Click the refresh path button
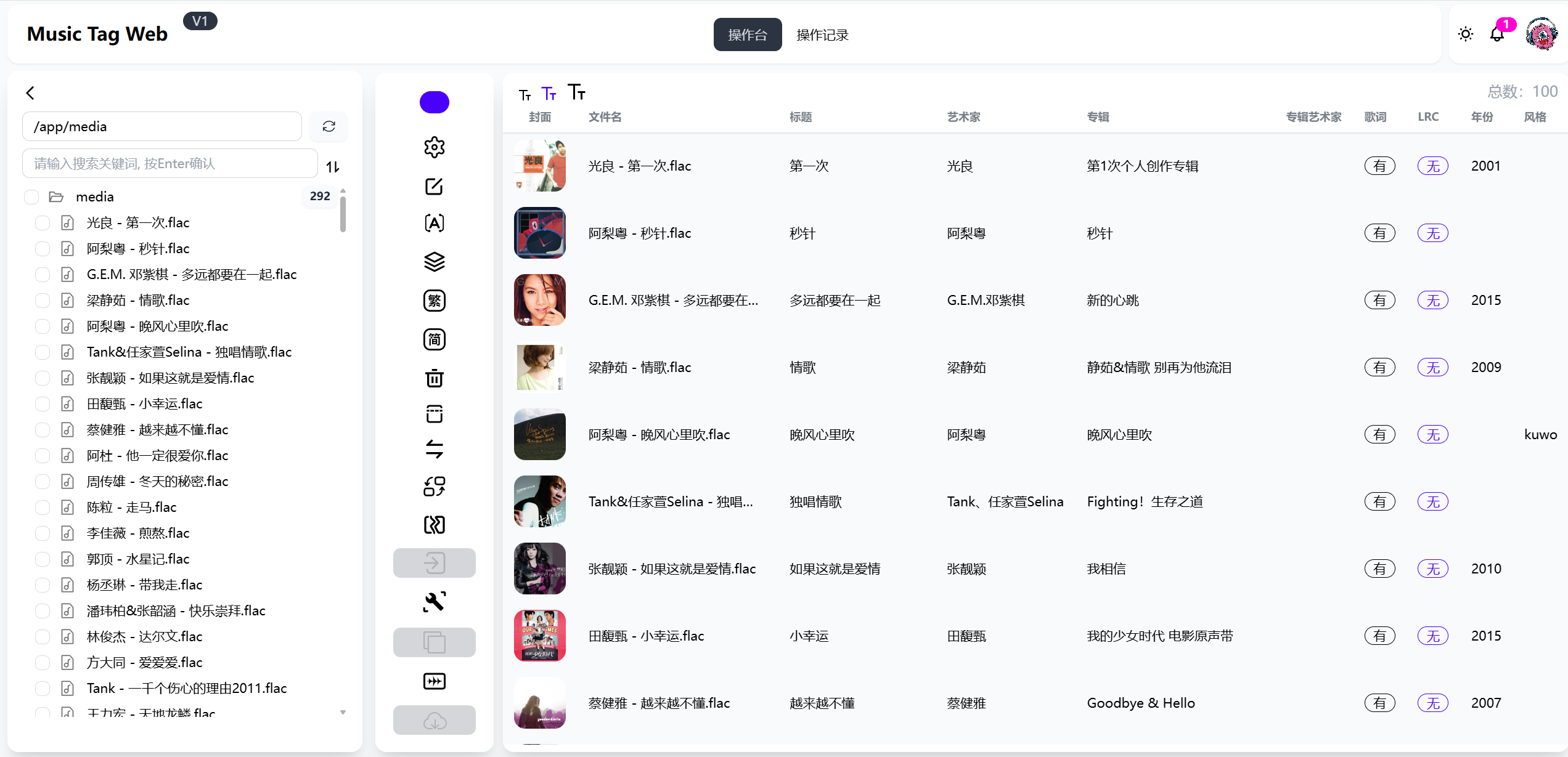 (329, 126)
